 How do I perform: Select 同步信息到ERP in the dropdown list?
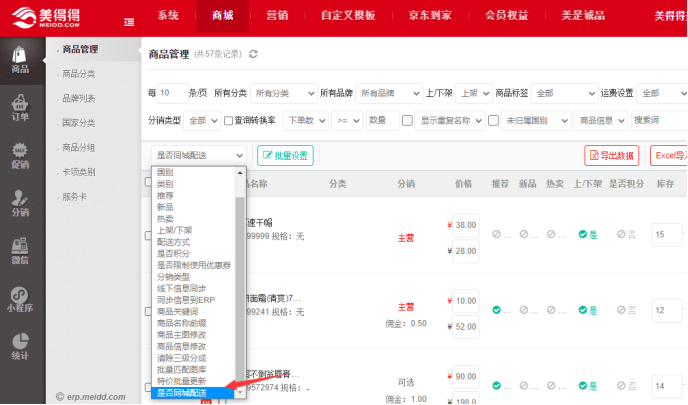coord(186,300)
